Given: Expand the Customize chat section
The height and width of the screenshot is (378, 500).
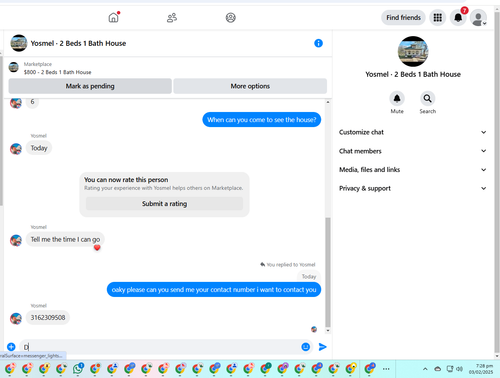Looking at the screenshot, I should pos(413,132).
